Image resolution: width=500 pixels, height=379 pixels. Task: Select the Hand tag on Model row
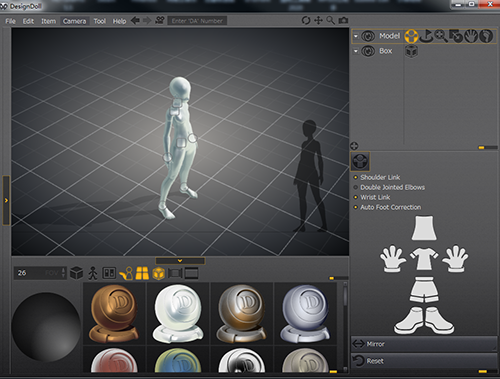[471, 36]
